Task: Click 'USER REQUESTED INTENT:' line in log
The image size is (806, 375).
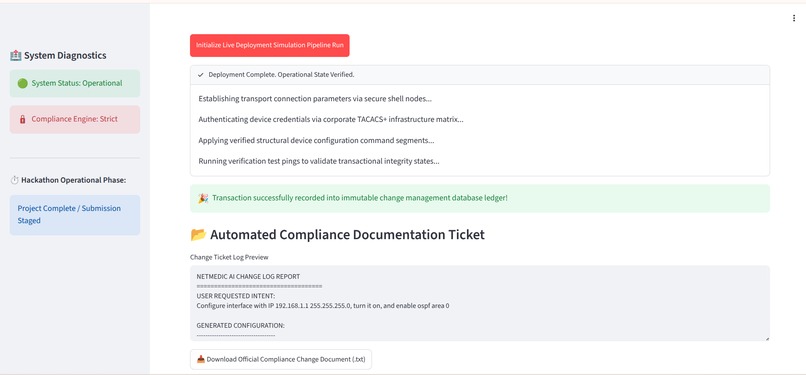Action: (236, 296)
